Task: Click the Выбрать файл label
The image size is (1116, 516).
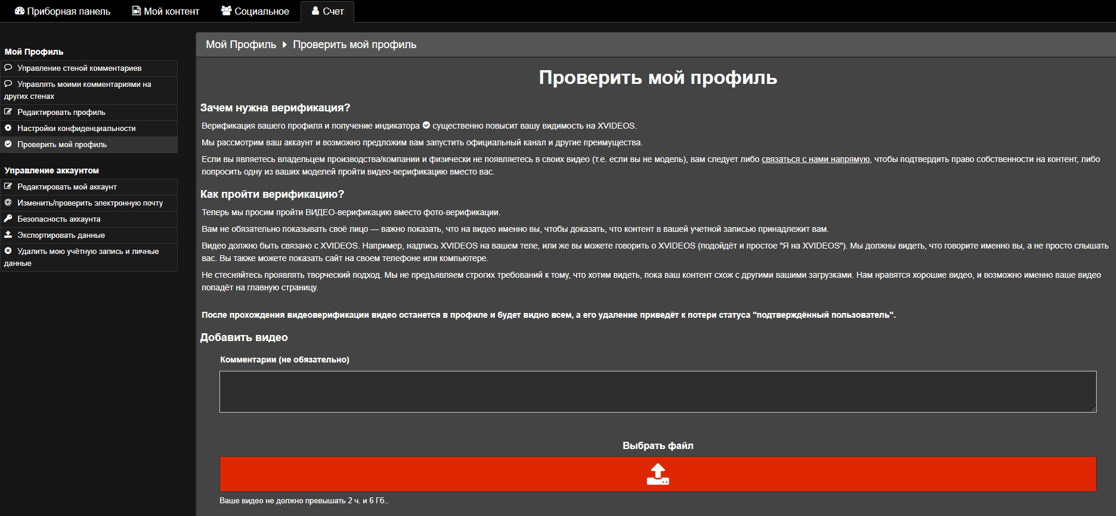Action: [658, 446]
